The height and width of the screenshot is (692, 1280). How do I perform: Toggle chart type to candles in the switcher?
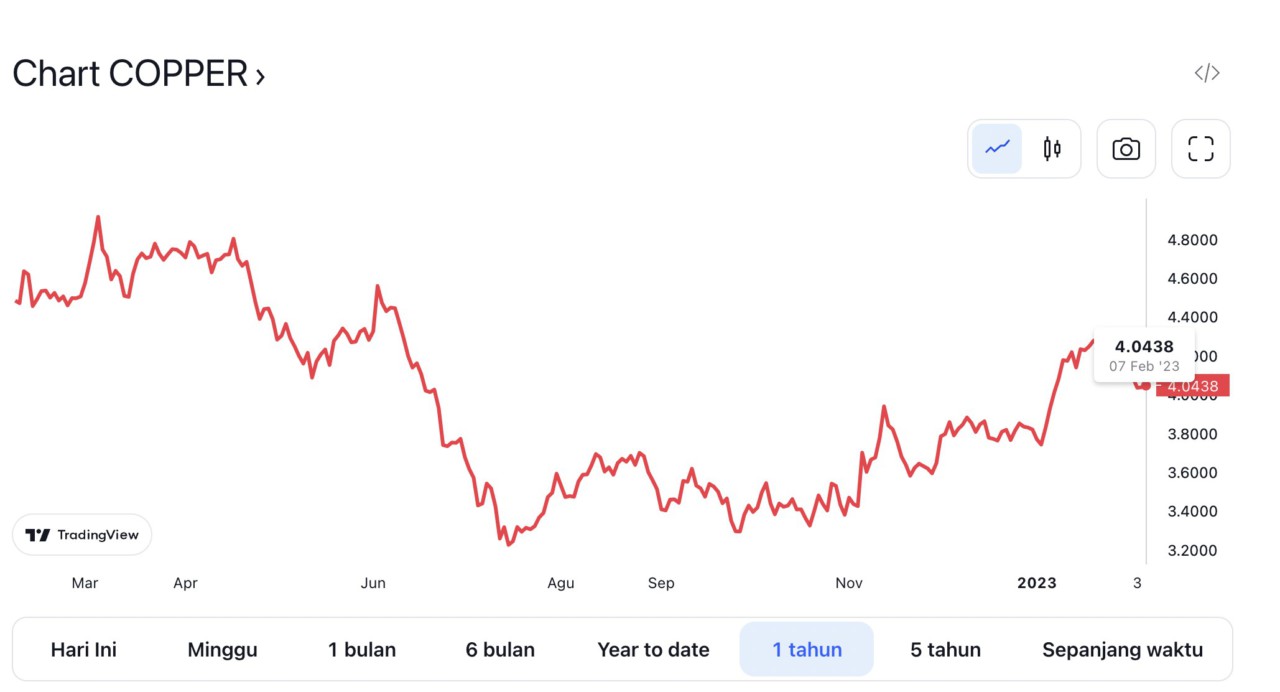tap(1050, 148)
